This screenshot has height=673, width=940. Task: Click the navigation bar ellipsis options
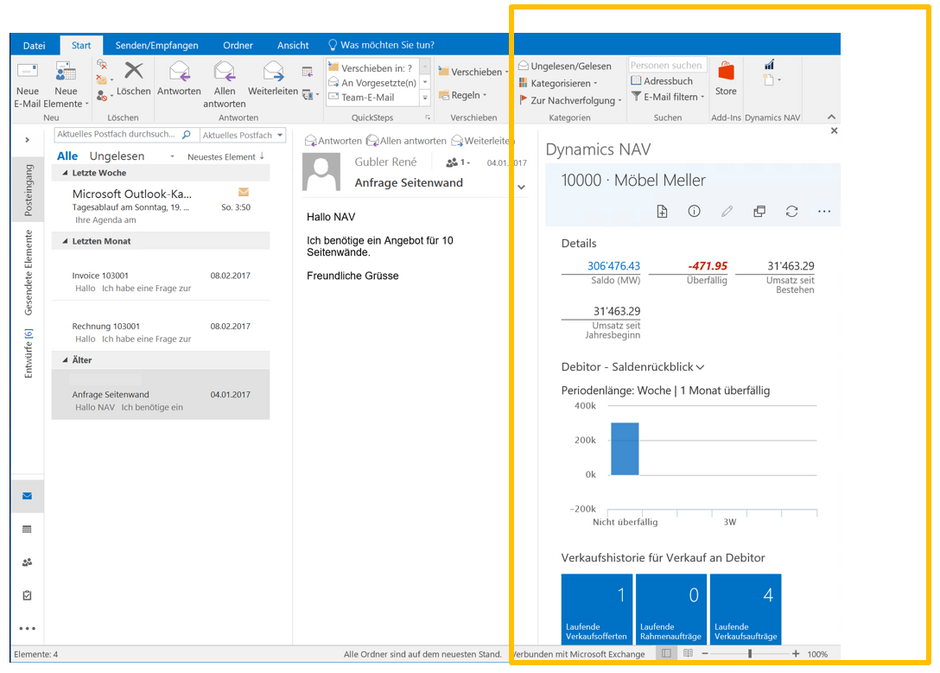click(27, 629)
